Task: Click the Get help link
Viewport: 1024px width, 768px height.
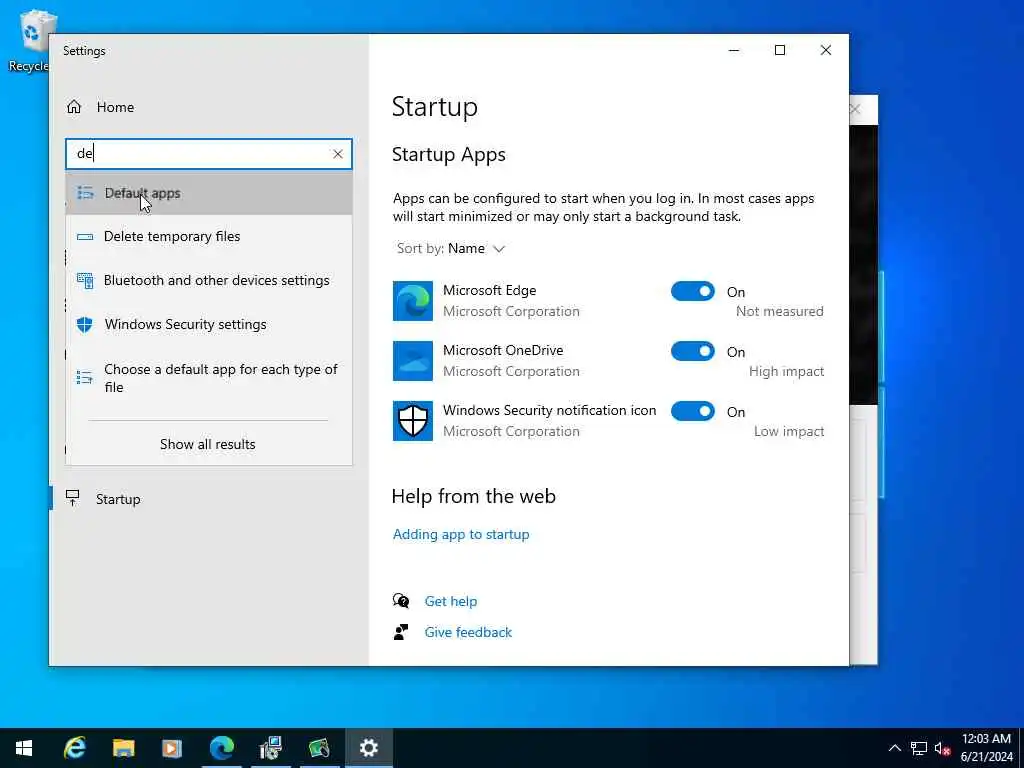Action: click(x=451, y=601)
